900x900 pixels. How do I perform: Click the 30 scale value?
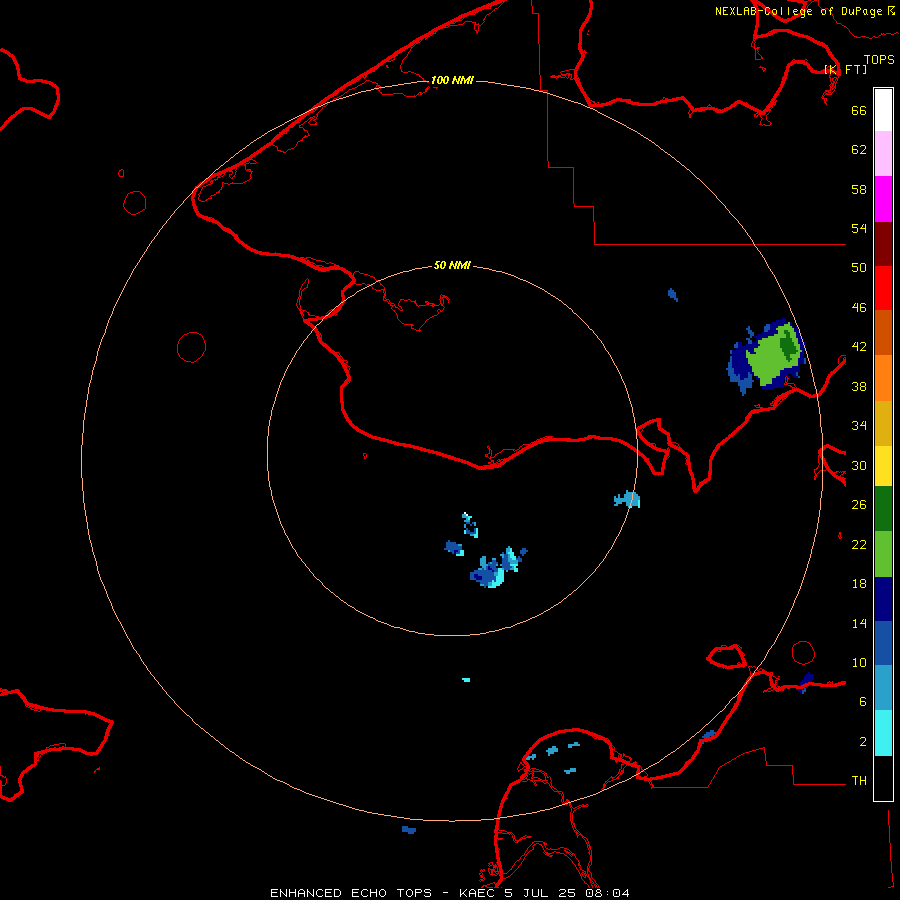(859, 465)
